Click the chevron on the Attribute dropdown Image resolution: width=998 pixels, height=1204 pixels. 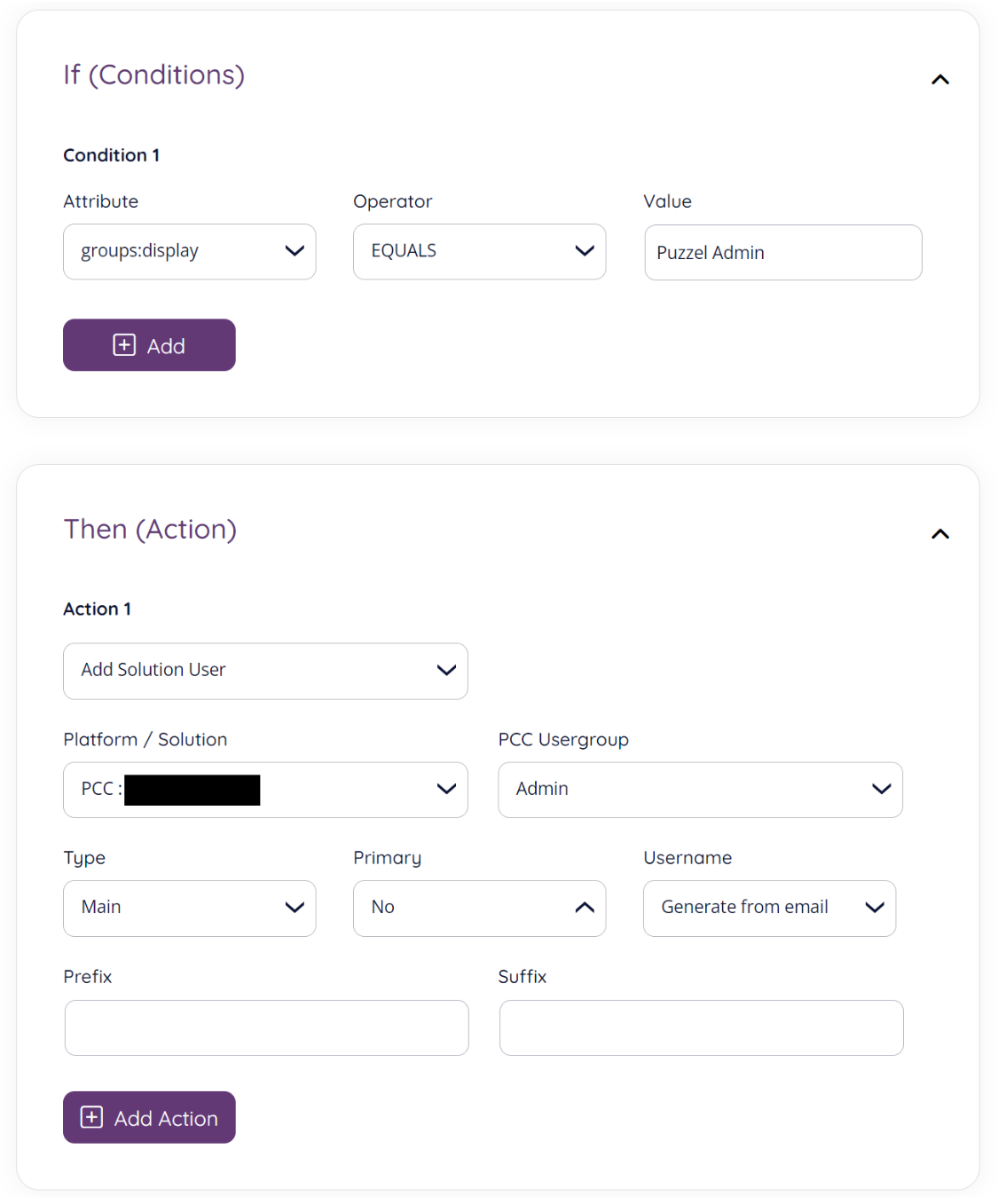295,251
